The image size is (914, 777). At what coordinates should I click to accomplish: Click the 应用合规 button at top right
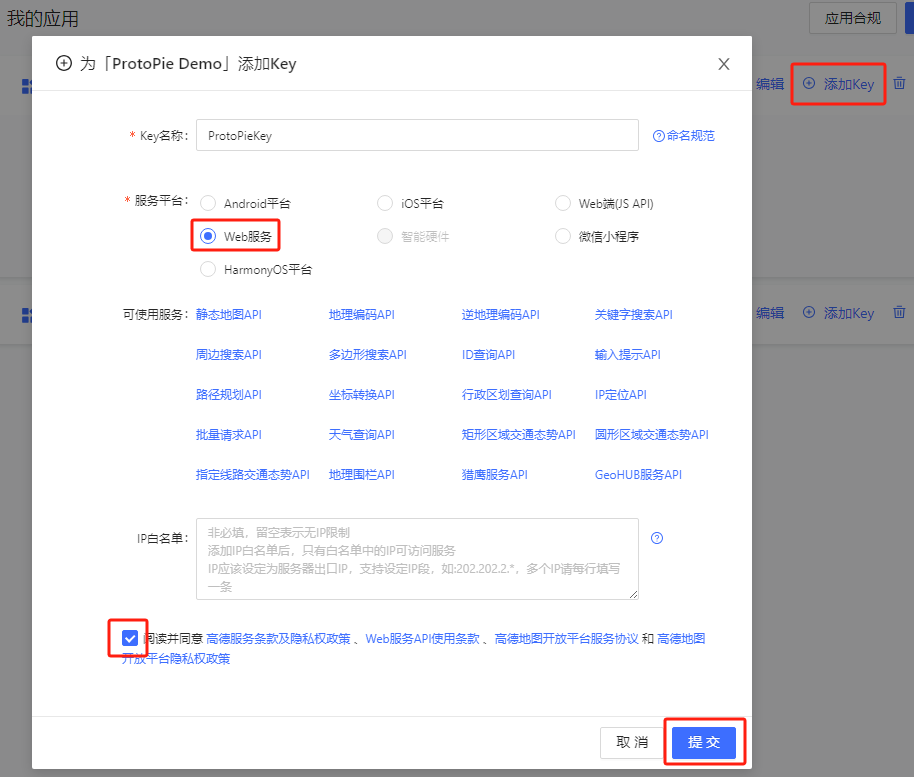tap(852, 18)
